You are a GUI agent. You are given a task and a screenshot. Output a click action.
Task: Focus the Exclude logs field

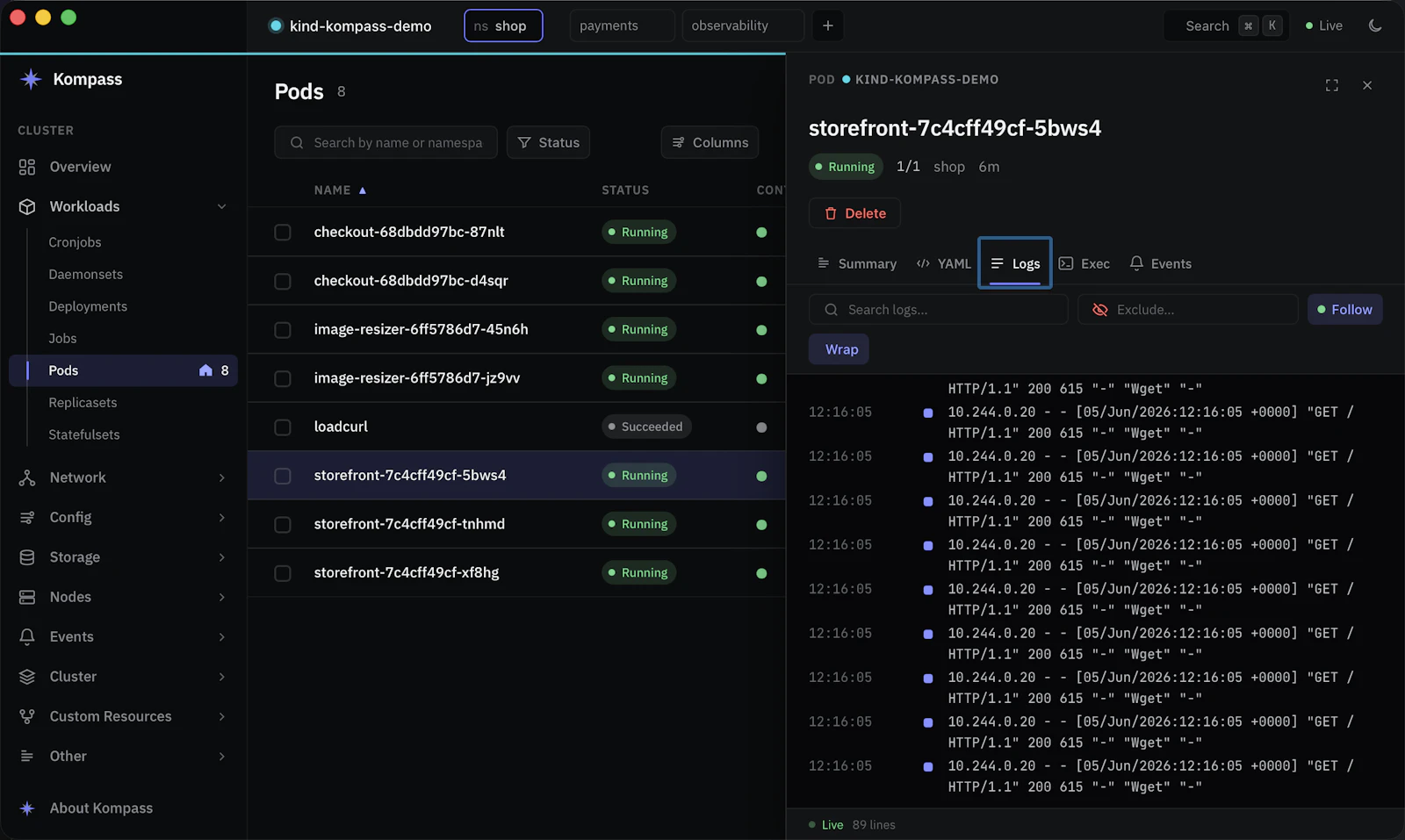[1188, 310]
